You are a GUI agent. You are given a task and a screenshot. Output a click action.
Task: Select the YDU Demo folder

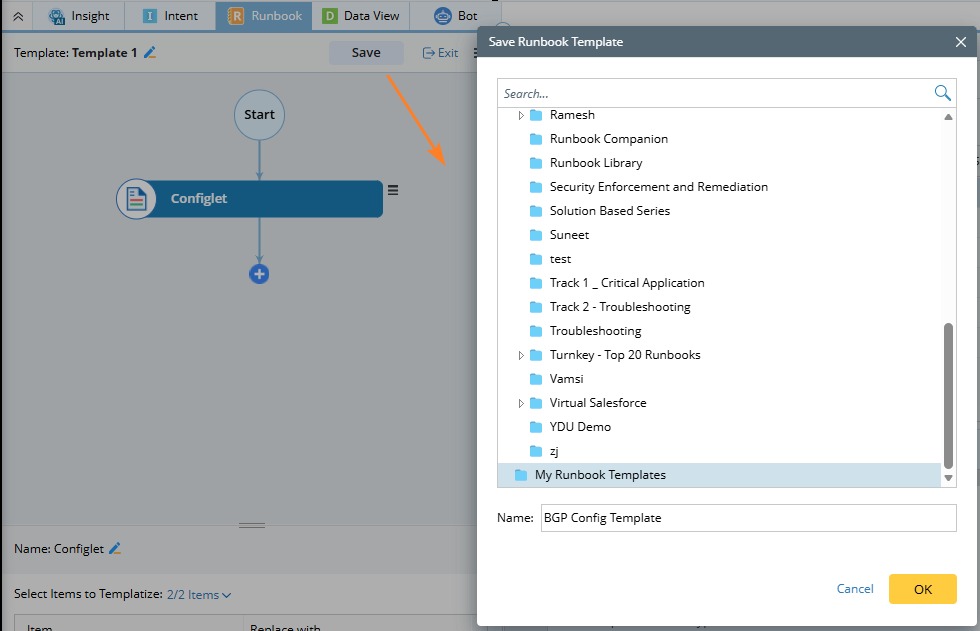580,427
